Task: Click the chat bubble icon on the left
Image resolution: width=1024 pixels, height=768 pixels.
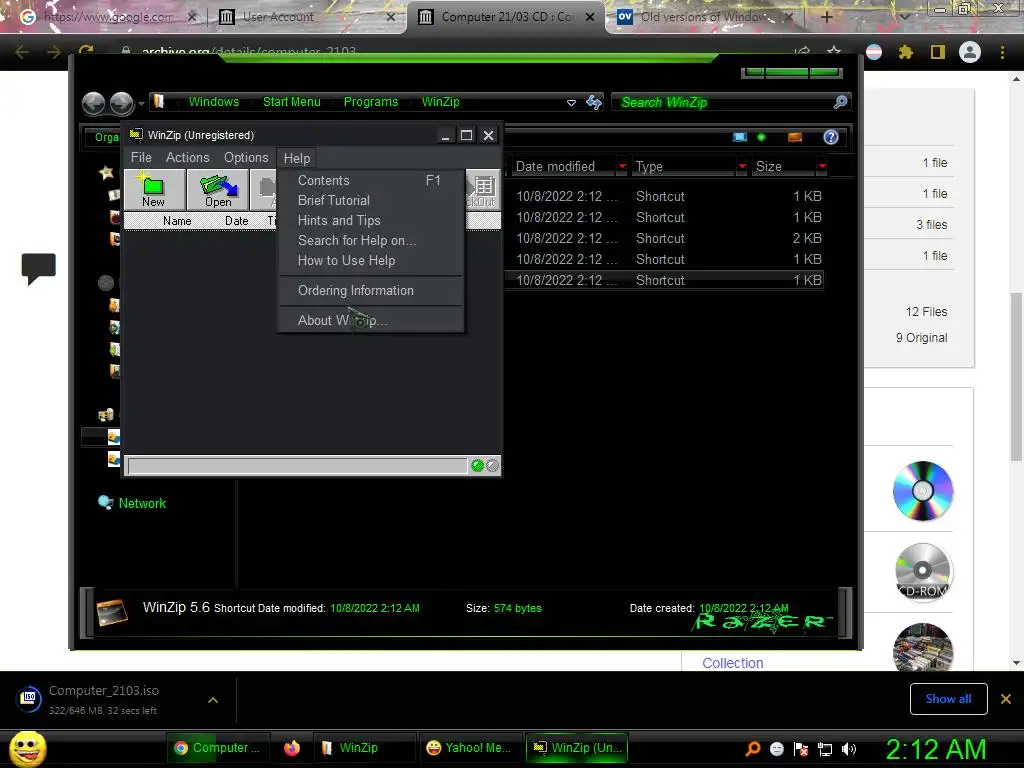Action: click(x=39, y=268)
